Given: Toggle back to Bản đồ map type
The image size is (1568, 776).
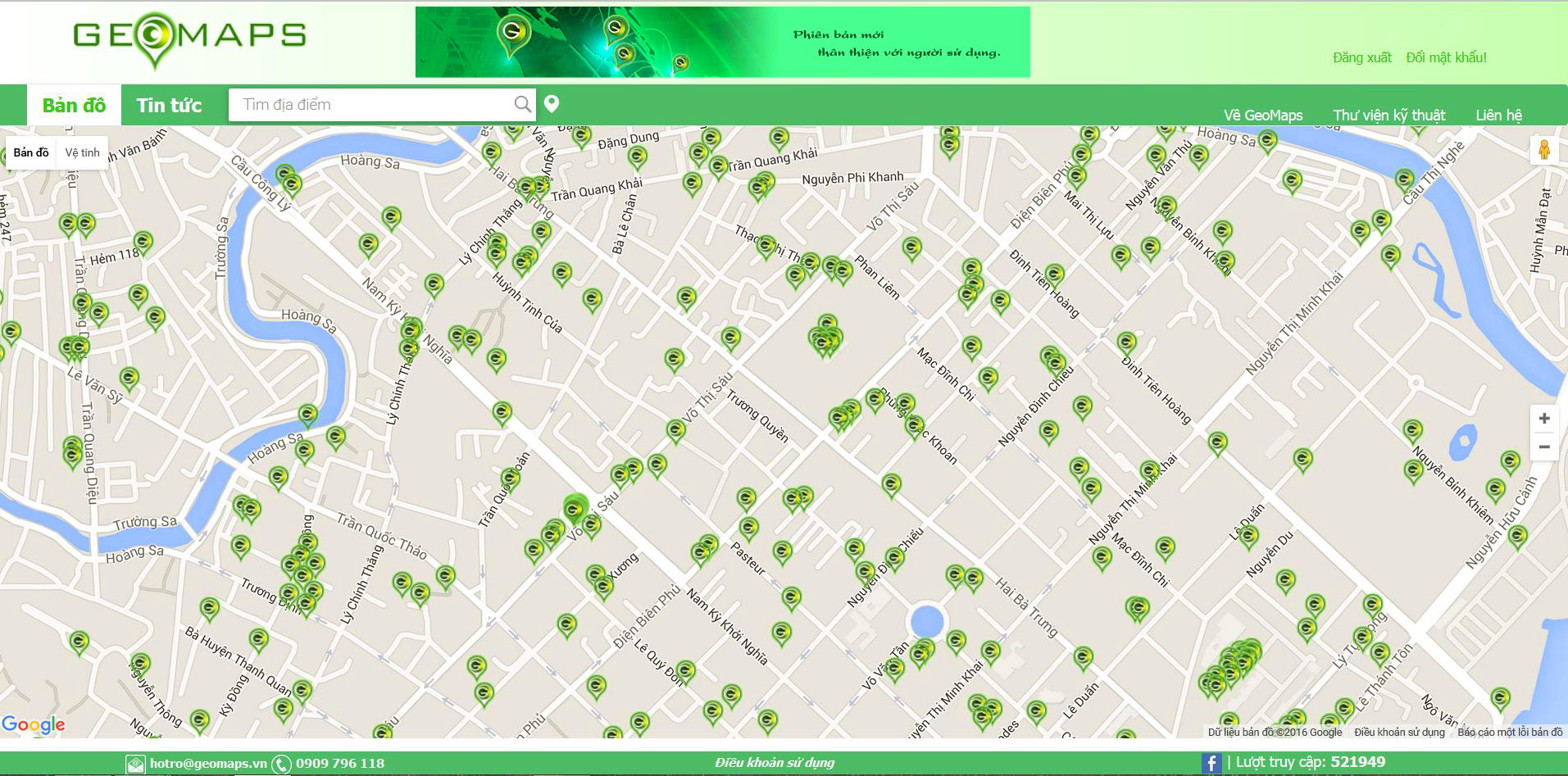Looking at the screenshot, I should tap(30, 152).
